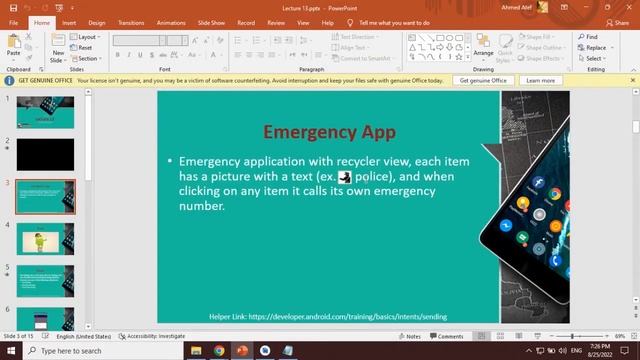Click English (United States) language indicator
This screenshot has height=360, width=640.
point(84,336)
